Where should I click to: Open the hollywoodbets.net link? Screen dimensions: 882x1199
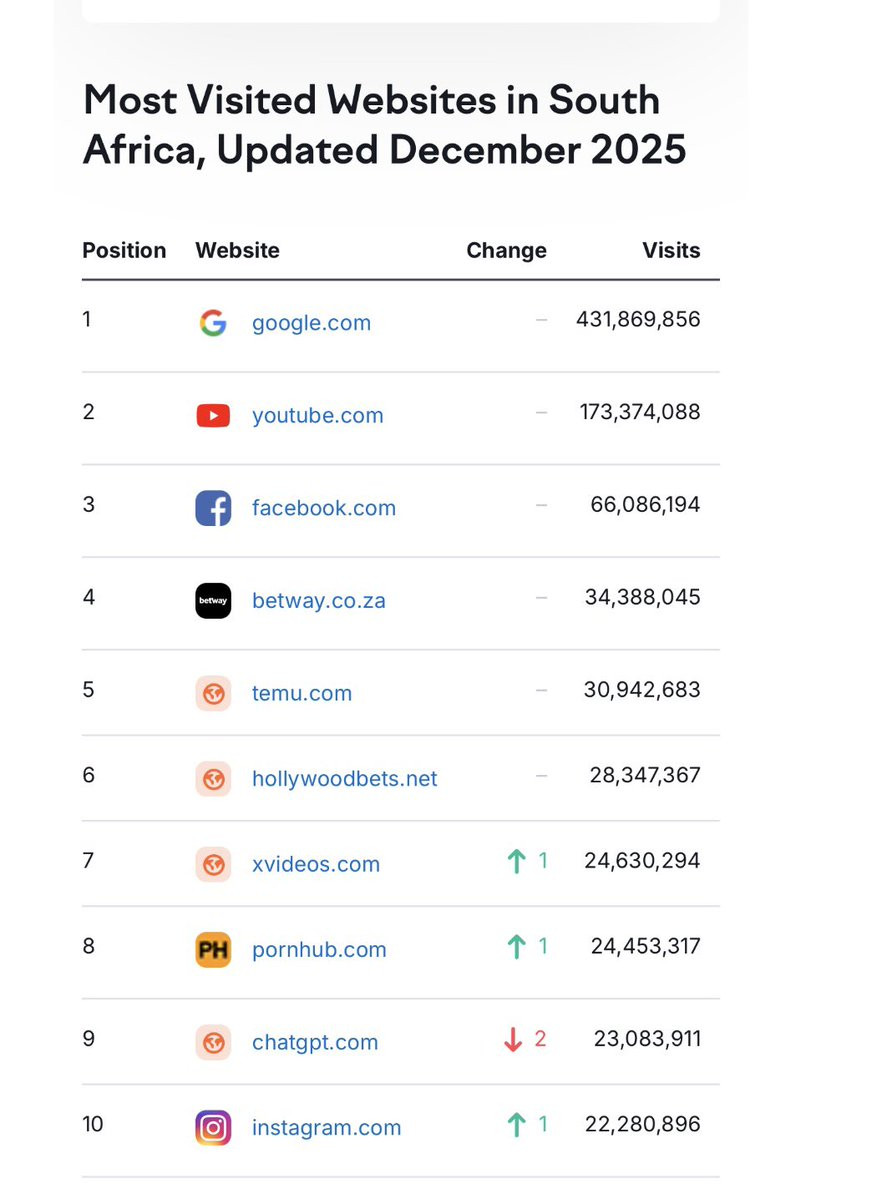click(x=344, y=779)
